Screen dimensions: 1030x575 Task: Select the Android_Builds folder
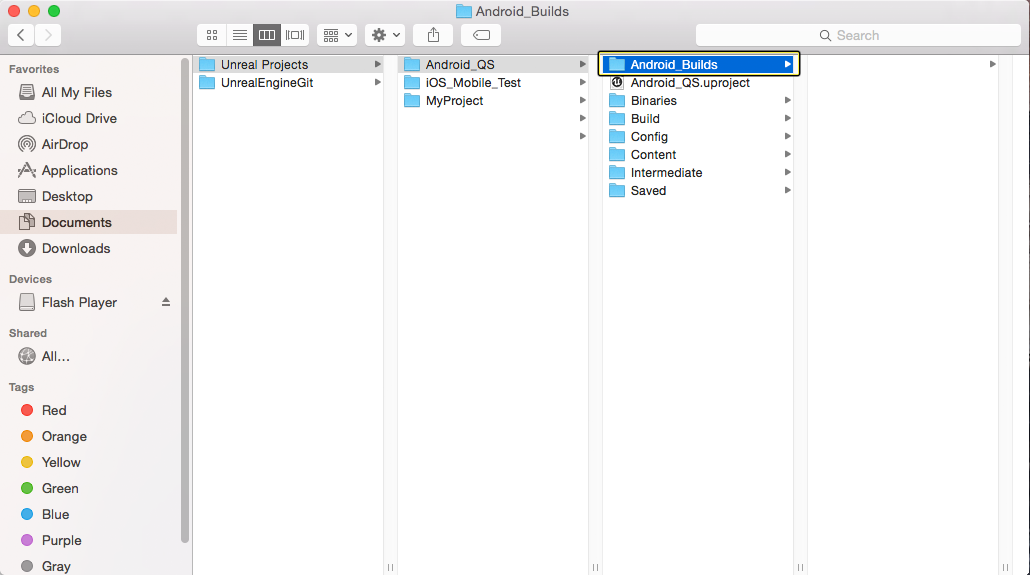(699, 64)
